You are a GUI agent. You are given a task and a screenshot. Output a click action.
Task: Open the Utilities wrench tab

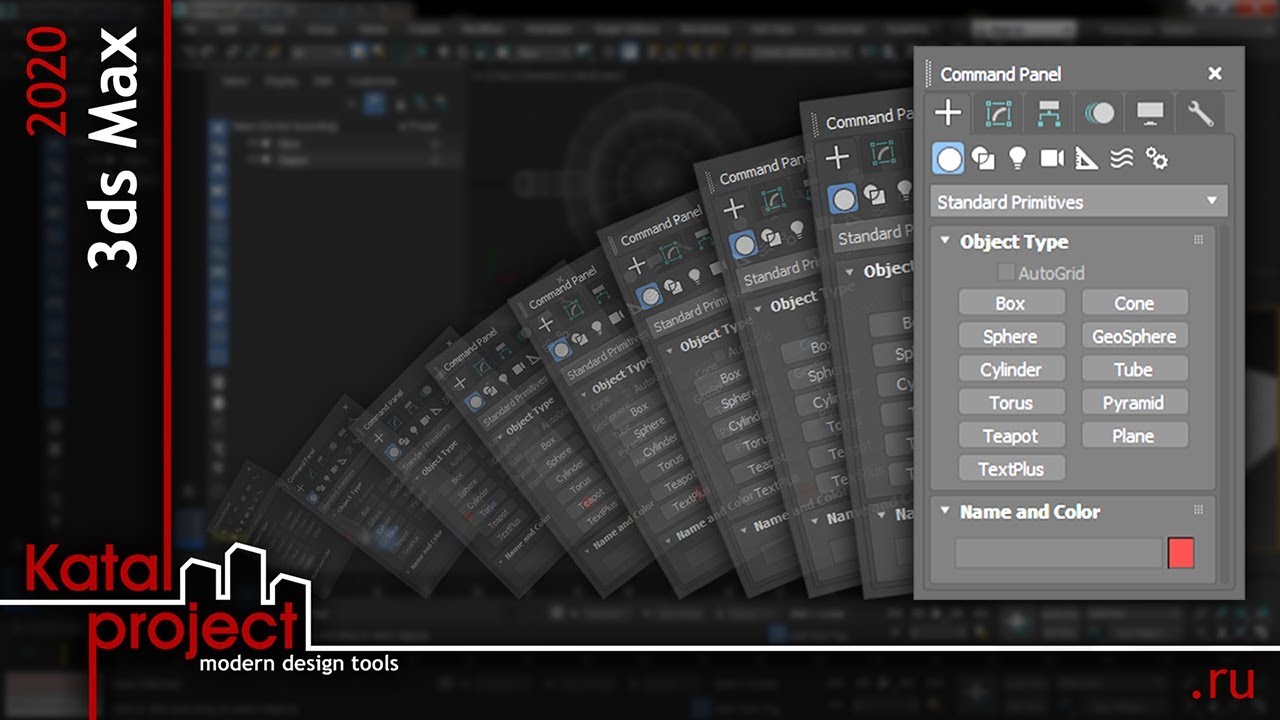tap(1200, 114)
